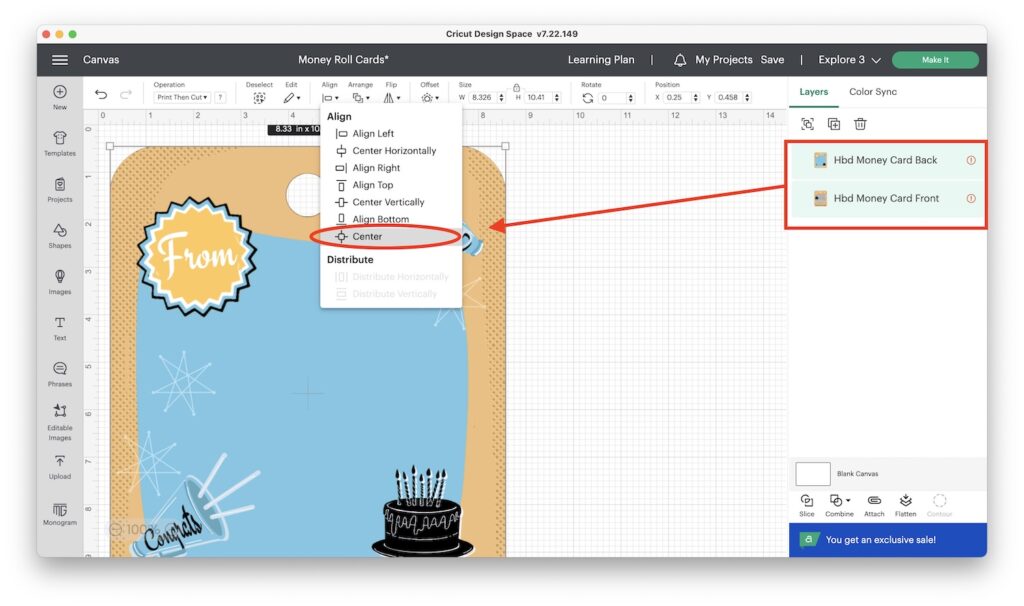The height and width of the screenshot is (606, 1024).
Task: Delete selected layers with trash icon
Action: pyautogui.click(x=860, y=124)
